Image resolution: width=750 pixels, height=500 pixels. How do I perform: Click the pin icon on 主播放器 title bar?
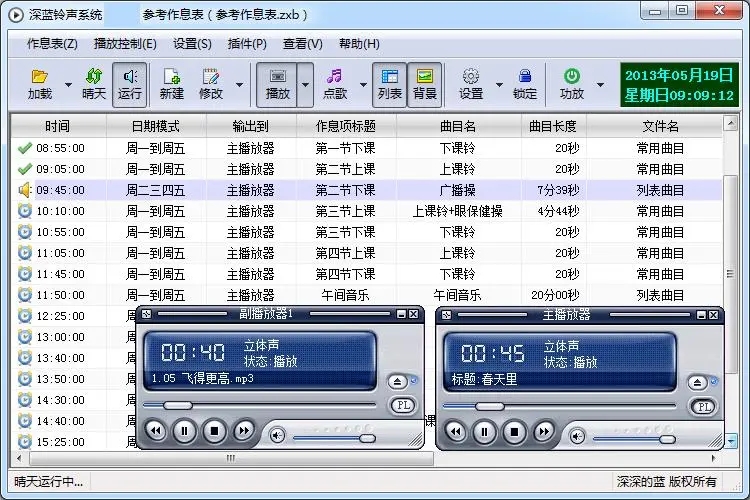click(x=446, y=315)
